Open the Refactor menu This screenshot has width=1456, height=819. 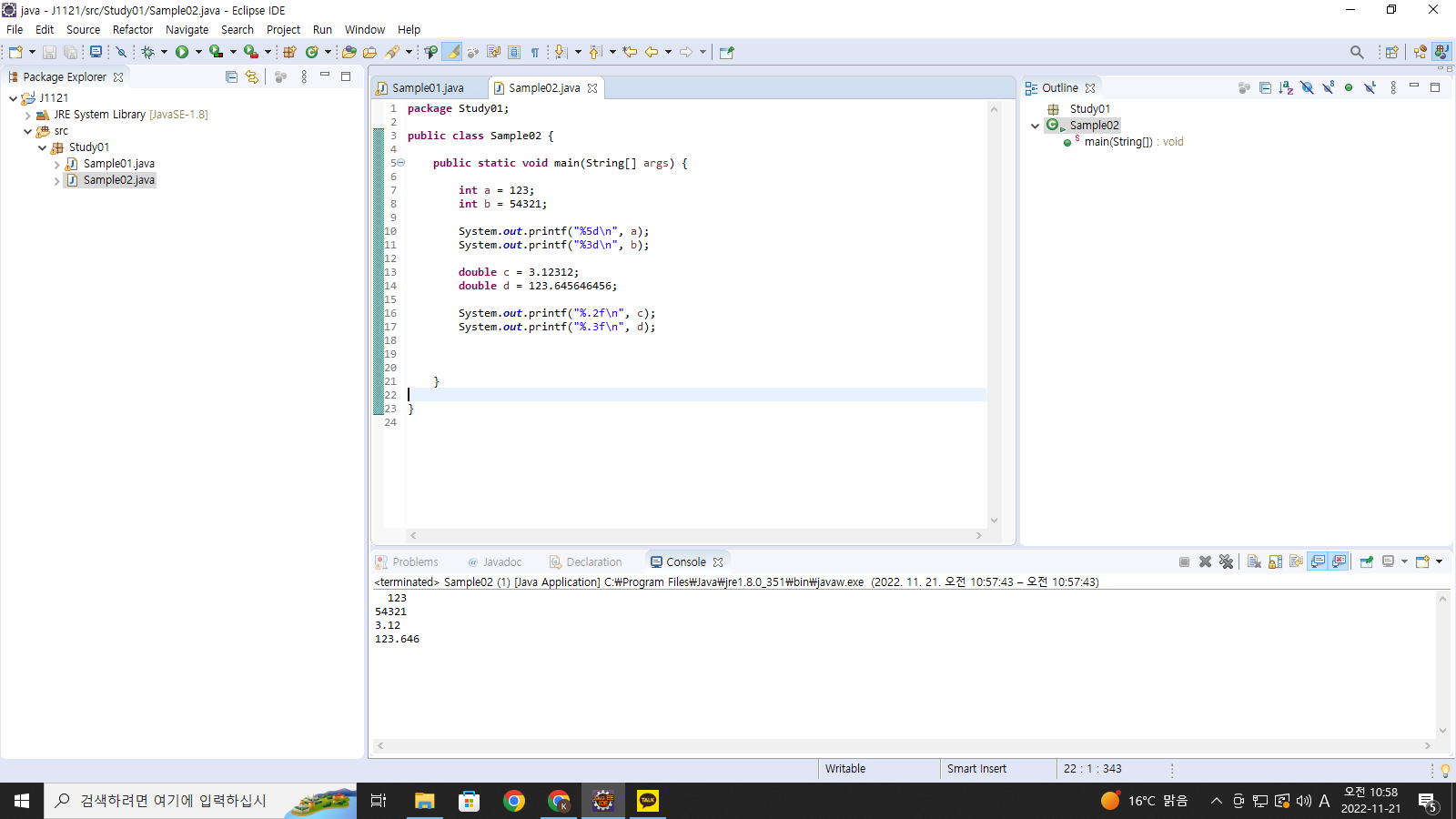tap(133, 29)
